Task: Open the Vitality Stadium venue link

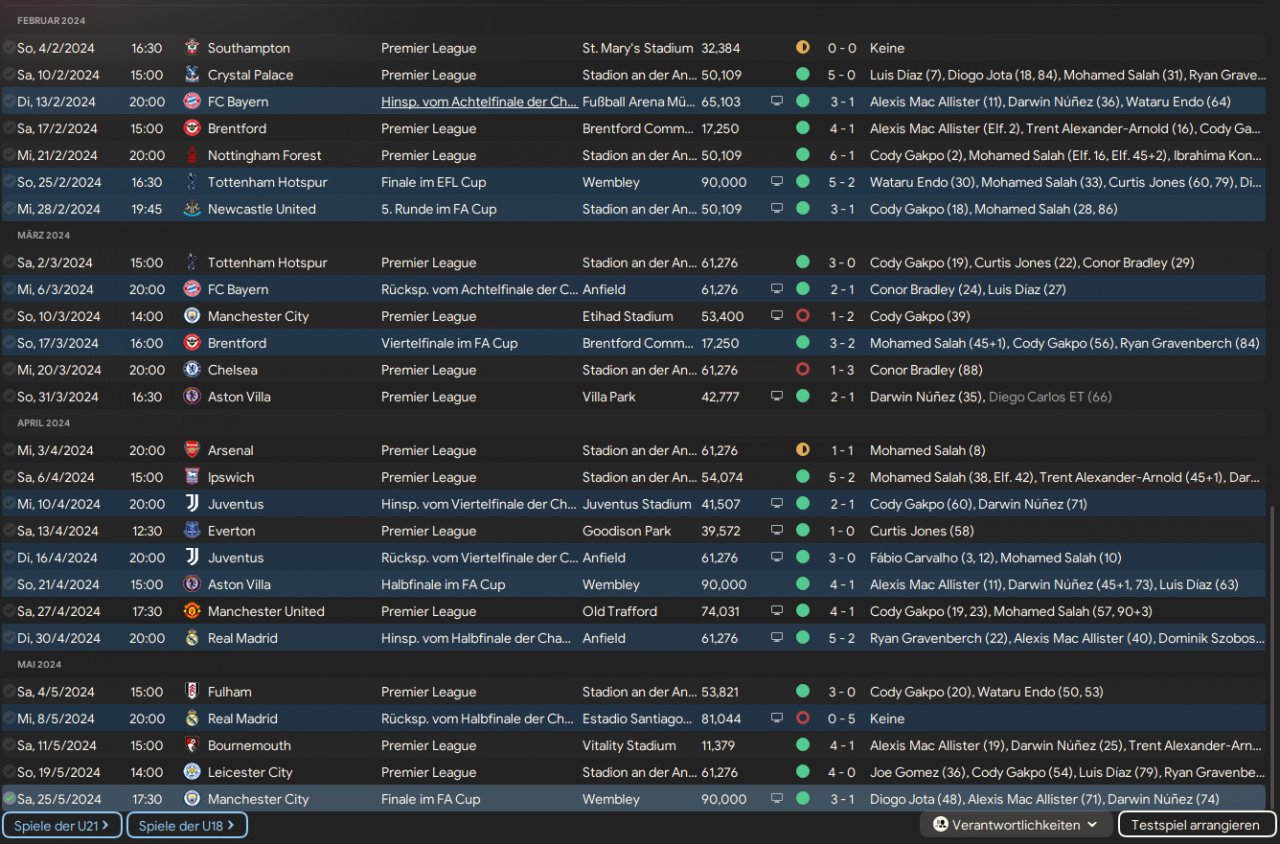Action: [629, 745]
